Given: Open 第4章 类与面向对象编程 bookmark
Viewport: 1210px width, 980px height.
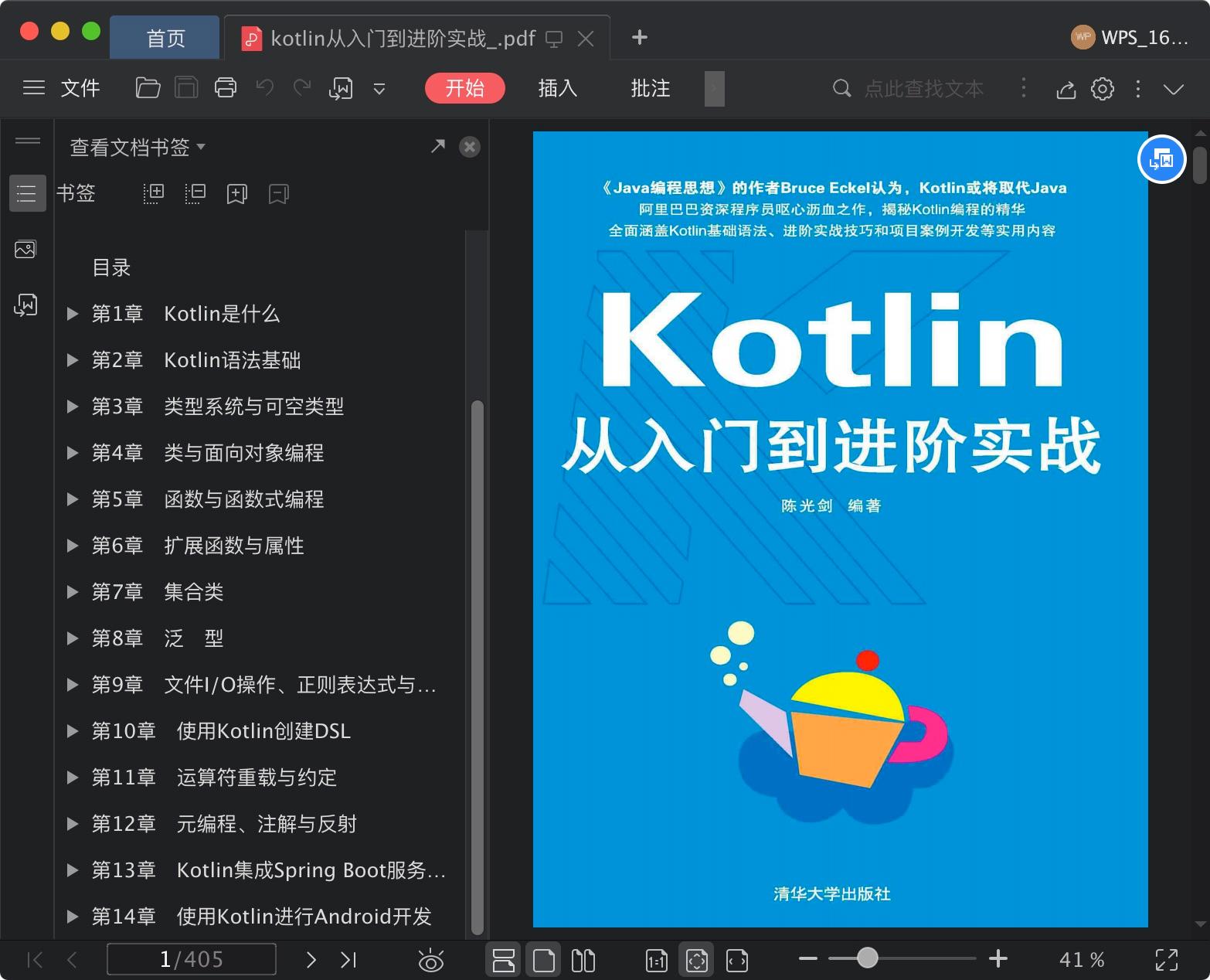Looking at the screenshot, I should coord(207,453).
